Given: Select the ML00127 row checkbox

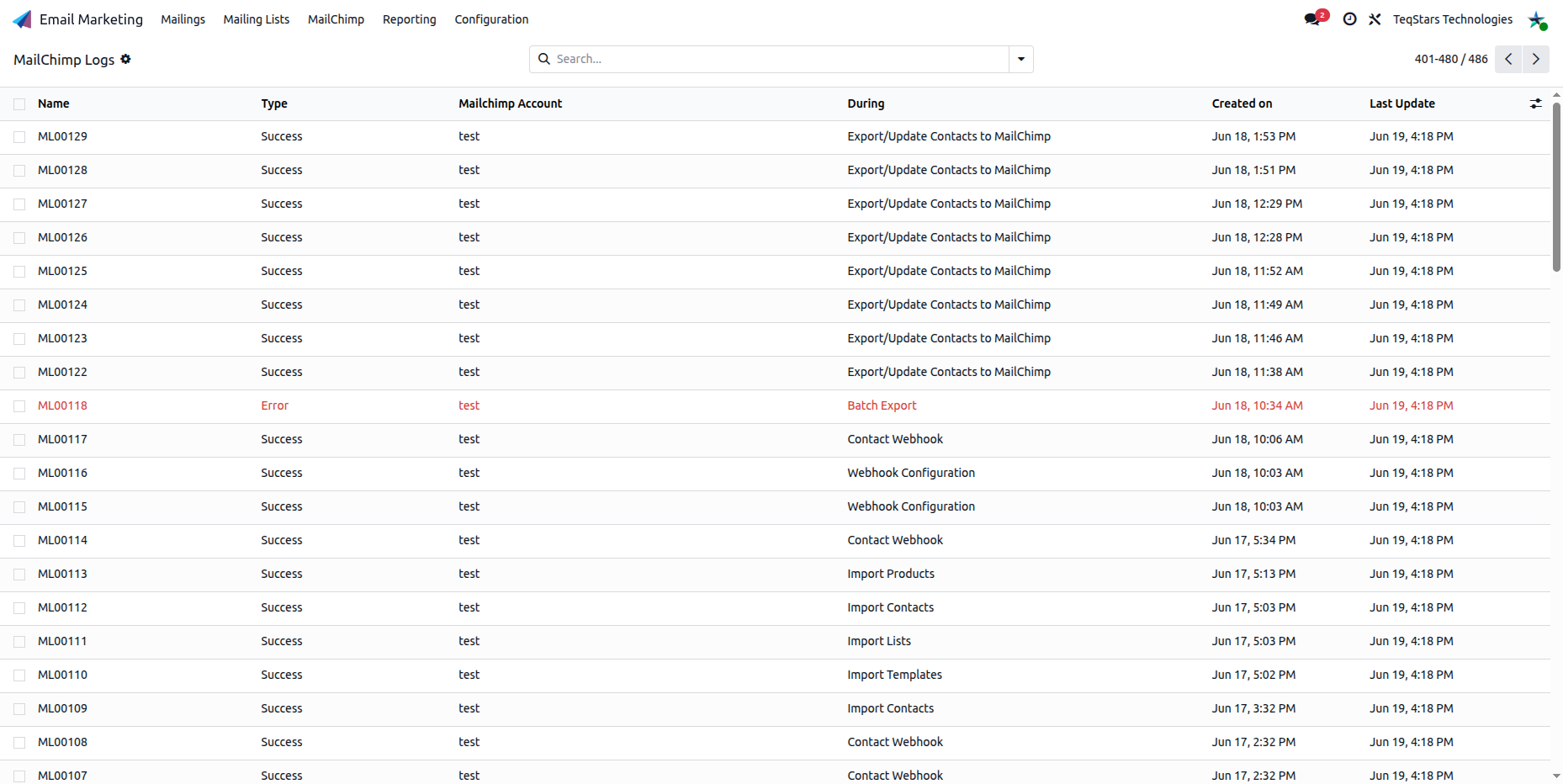Looking at the screenshot, I should pos(19,204).
